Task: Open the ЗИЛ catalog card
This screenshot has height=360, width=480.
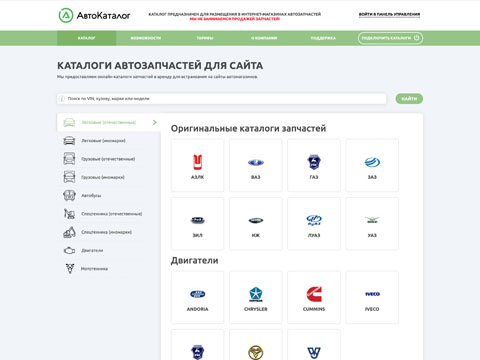Action: [198, 224]
